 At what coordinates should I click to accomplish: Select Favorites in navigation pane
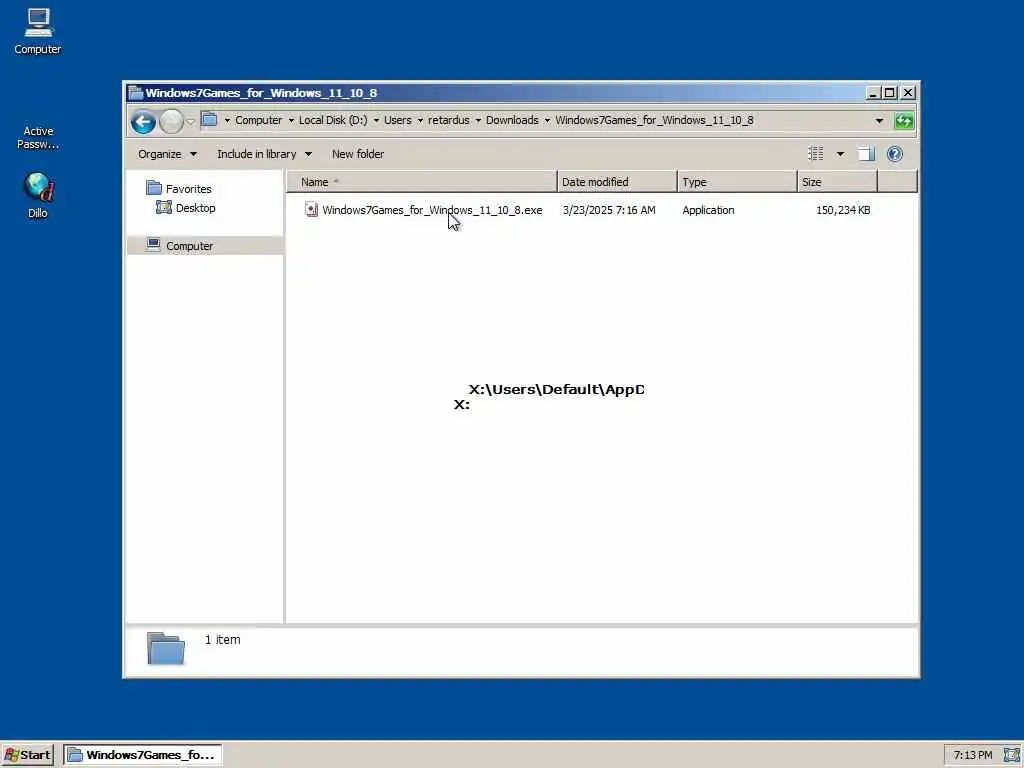click(179, 189)
